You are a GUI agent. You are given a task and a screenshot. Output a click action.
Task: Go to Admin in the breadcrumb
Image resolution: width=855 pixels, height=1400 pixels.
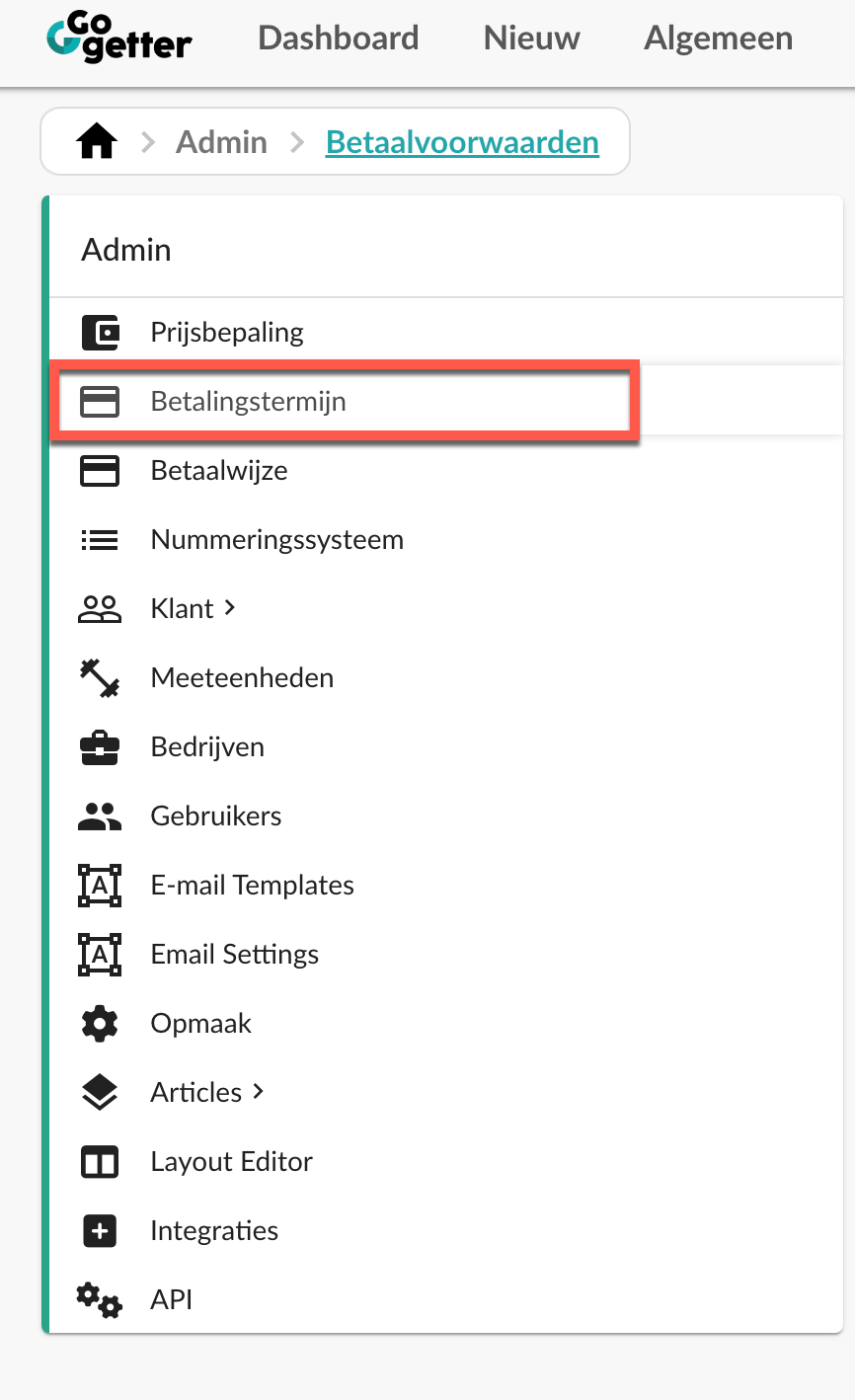pos(221,142)
